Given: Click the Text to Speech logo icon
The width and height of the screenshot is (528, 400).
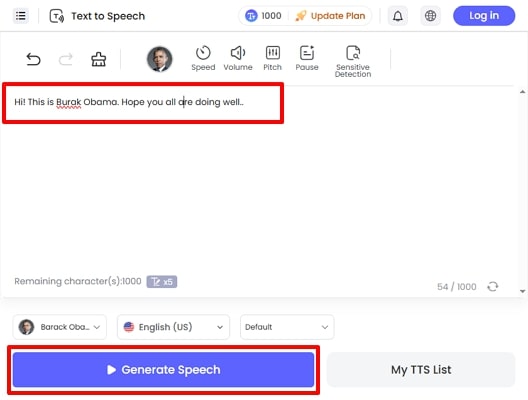Looking at the screenshot, I should (x=57, y=16).
